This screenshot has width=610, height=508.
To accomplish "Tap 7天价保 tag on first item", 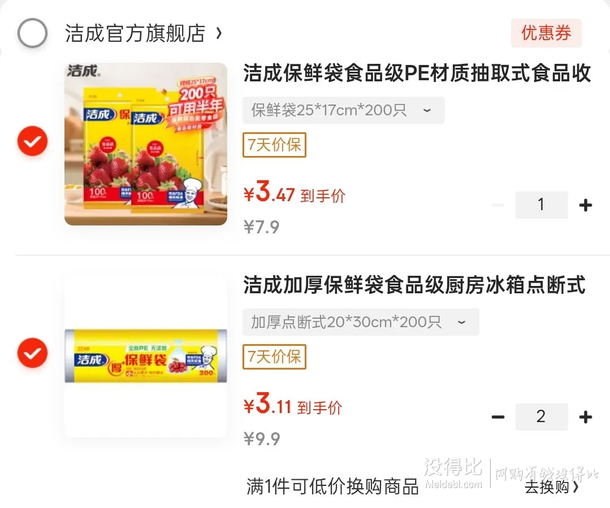I will click(274, 145).
